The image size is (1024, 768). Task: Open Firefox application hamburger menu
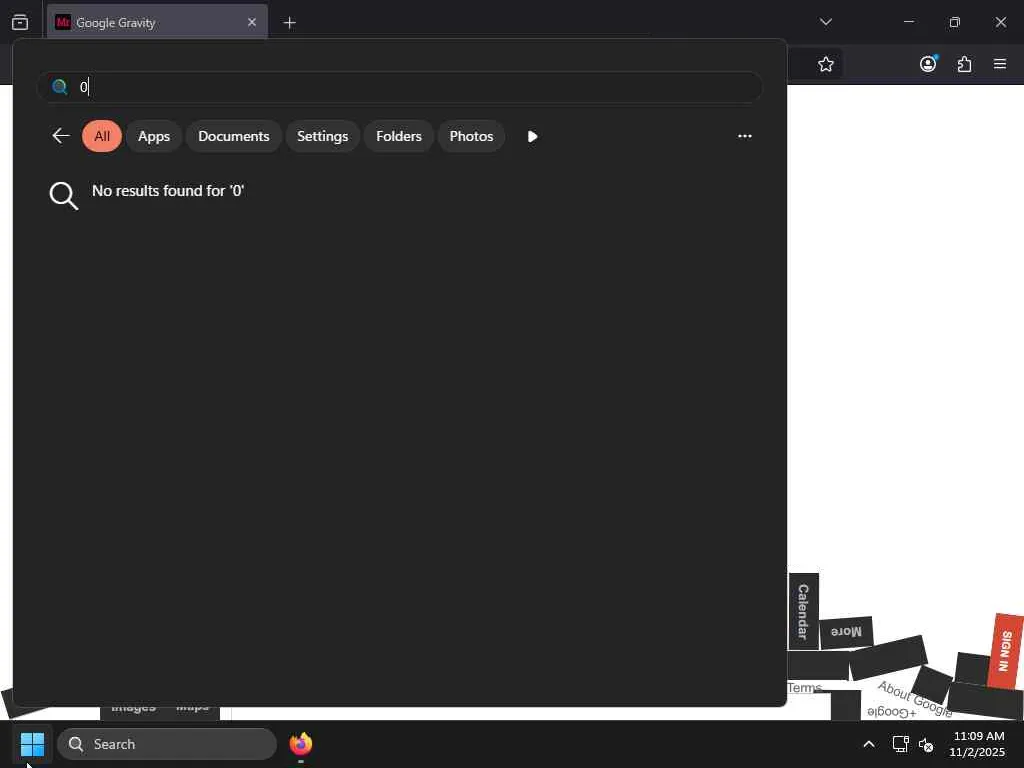[x=999, y=63]
